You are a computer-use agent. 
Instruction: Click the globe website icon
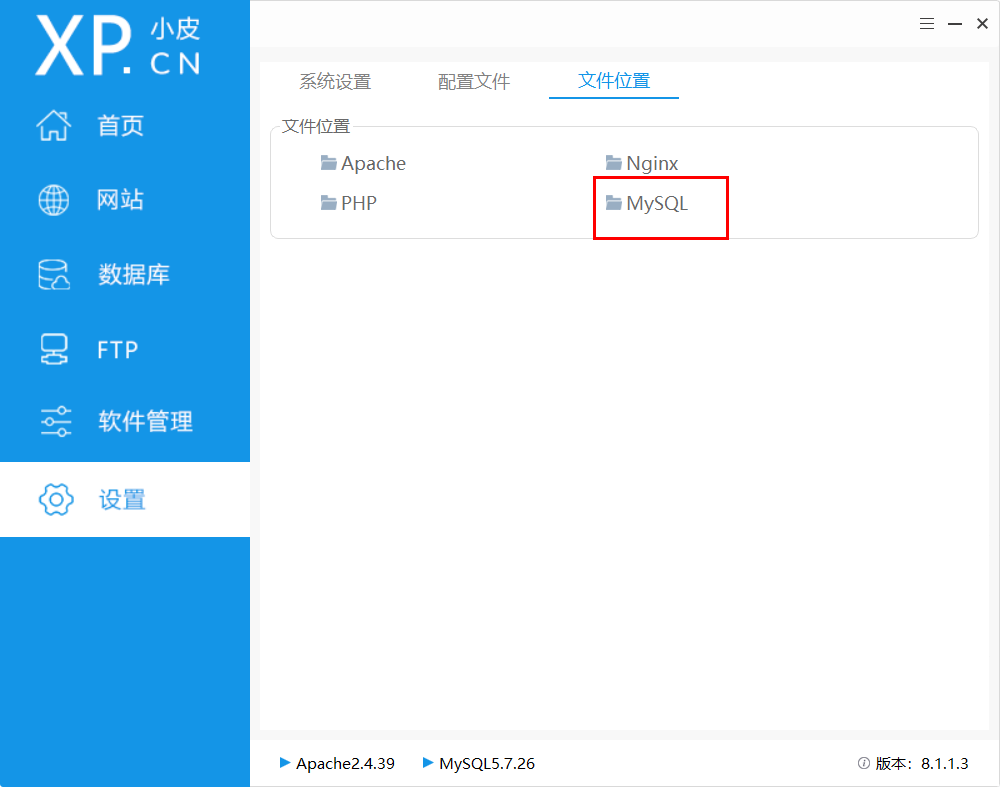(x=54, y=200)
